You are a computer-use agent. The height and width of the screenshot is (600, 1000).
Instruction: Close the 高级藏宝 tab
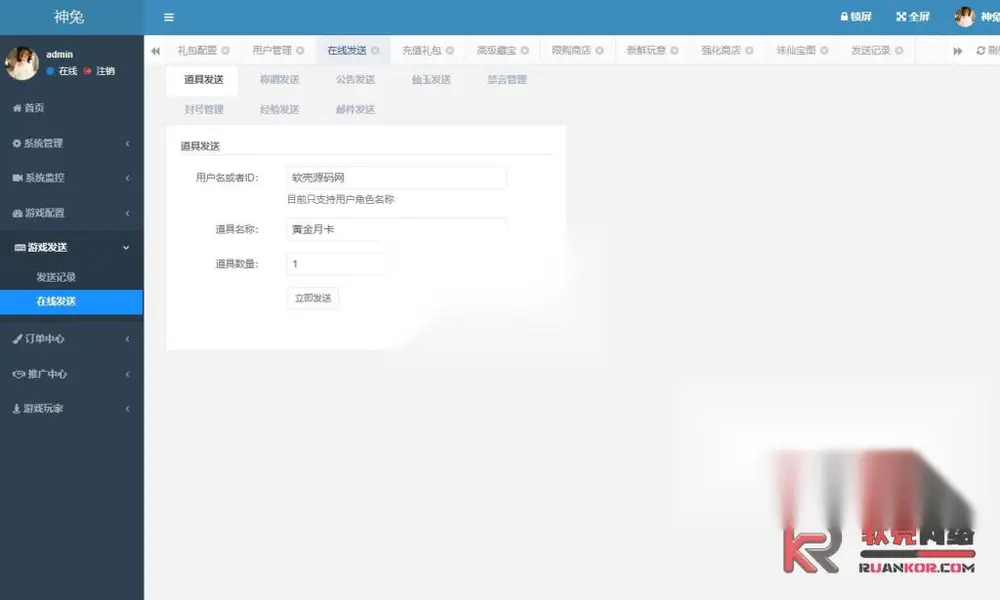click(524, 50)
